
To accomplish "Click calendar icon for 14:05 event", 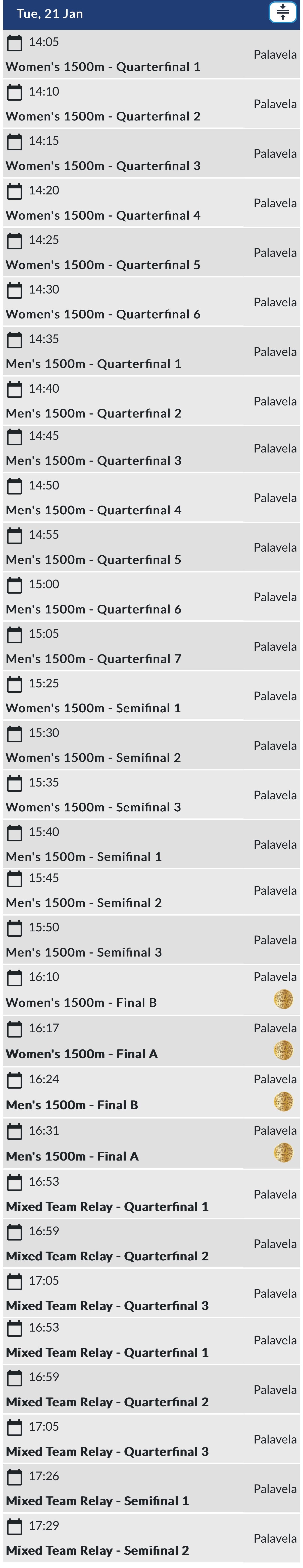I will [x=14, y=43].
